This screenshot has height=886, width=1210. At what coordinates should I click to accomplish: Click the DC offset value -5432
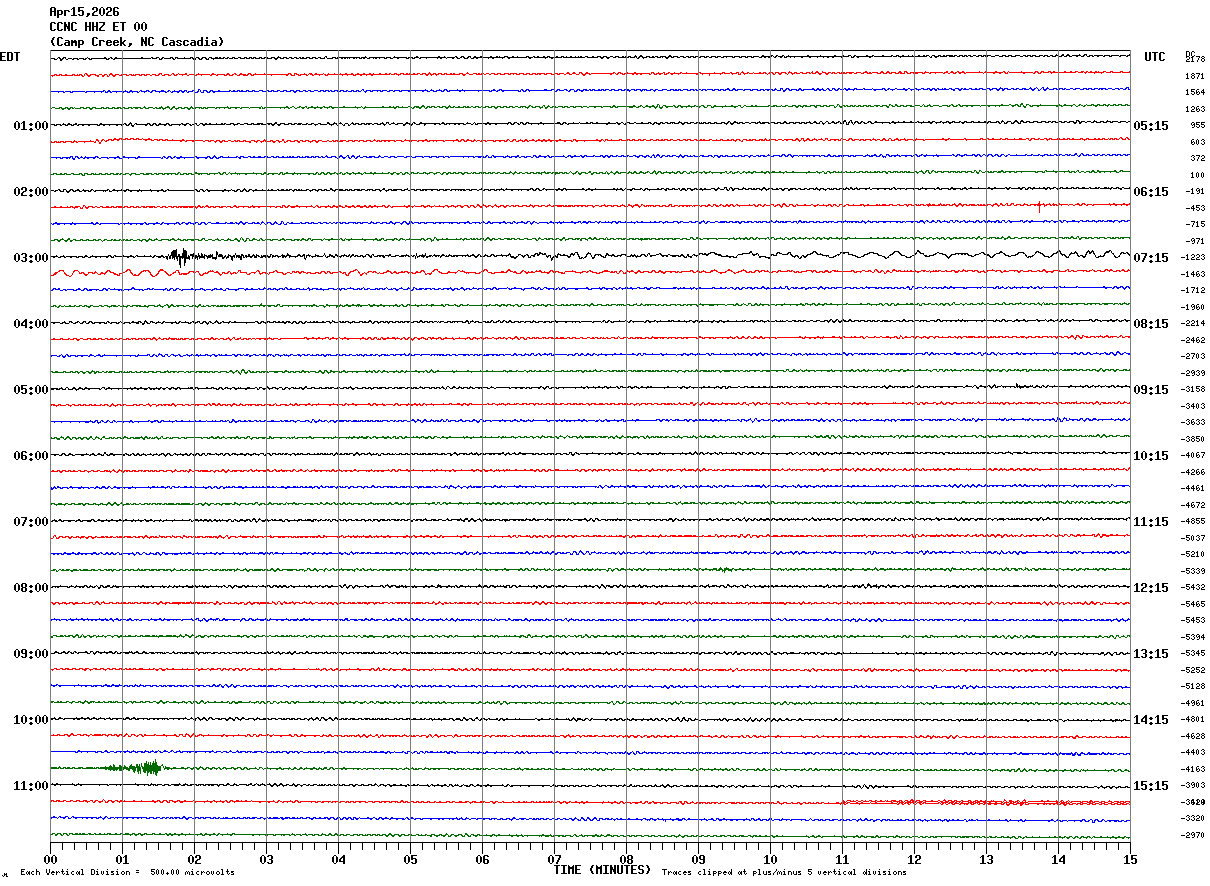1193,588
